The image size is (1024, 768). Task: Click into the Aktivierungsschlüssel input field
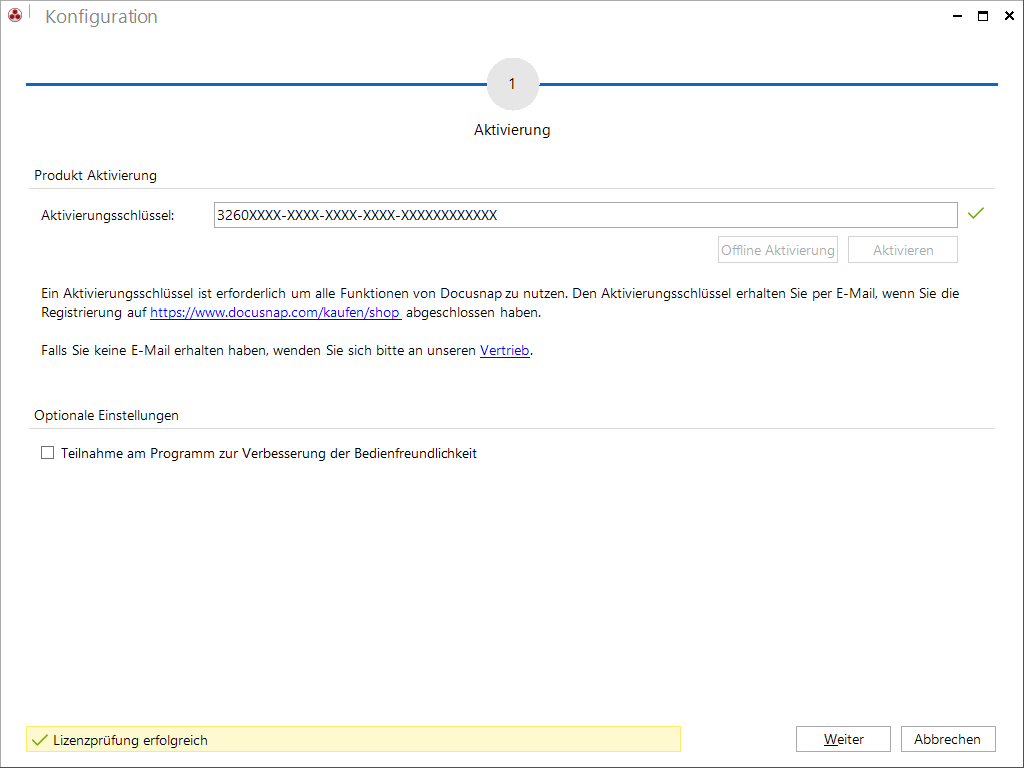[585, 215]
